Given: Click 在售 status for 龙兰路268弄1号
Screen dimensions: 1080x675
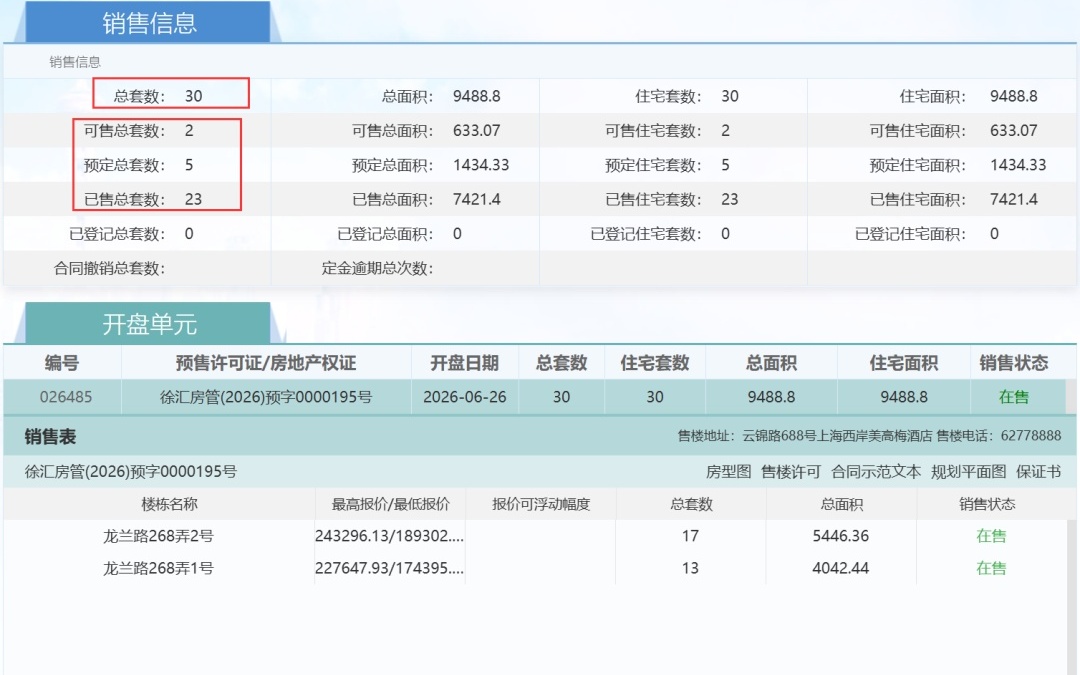Looking at the screenshot, I should [x=991, y=568].
